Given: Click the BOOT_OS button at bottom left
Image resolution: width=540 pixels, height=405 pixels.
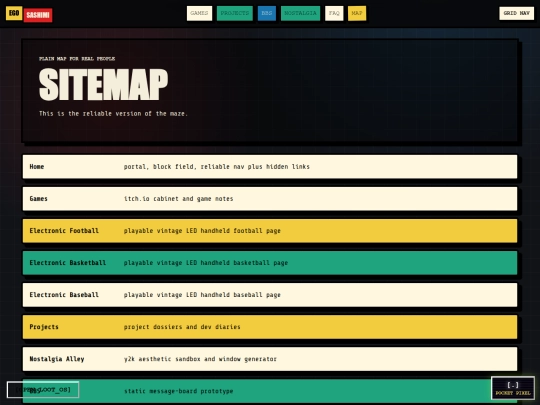Looking at the screenshot, I should tap(43, 390).
